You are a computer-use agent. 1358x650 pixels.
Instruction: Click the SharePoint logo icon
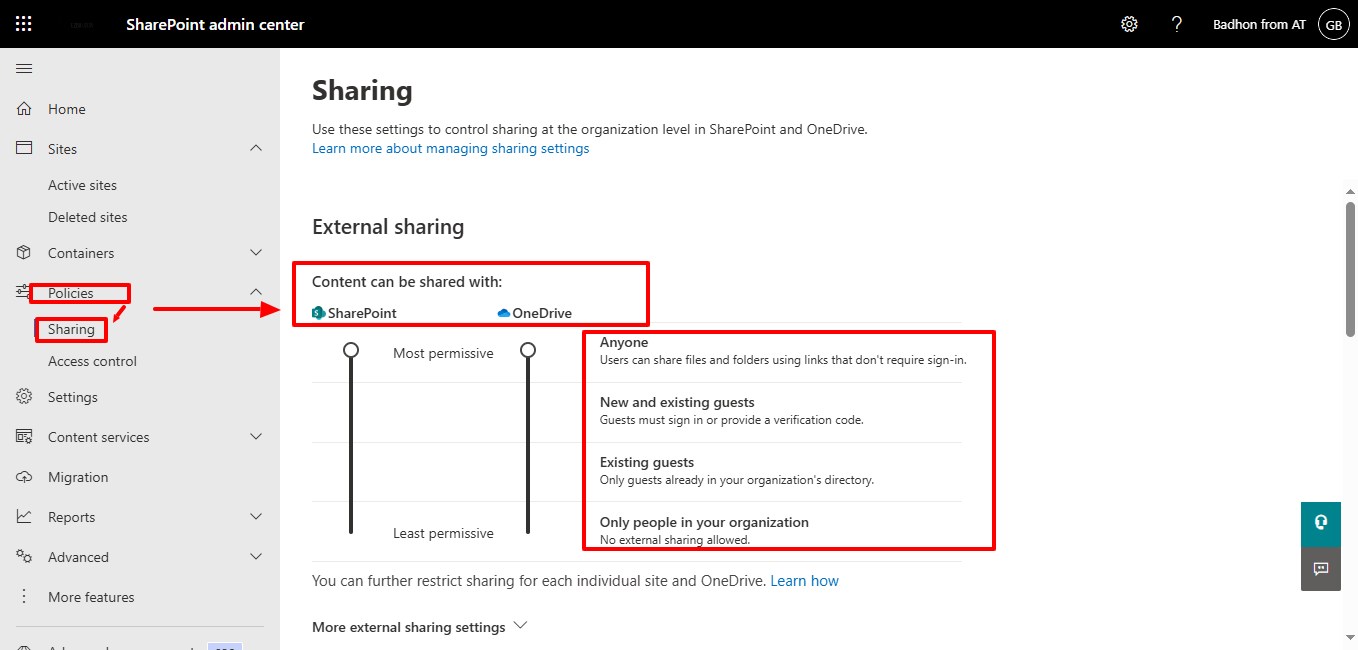coord(319,313)
